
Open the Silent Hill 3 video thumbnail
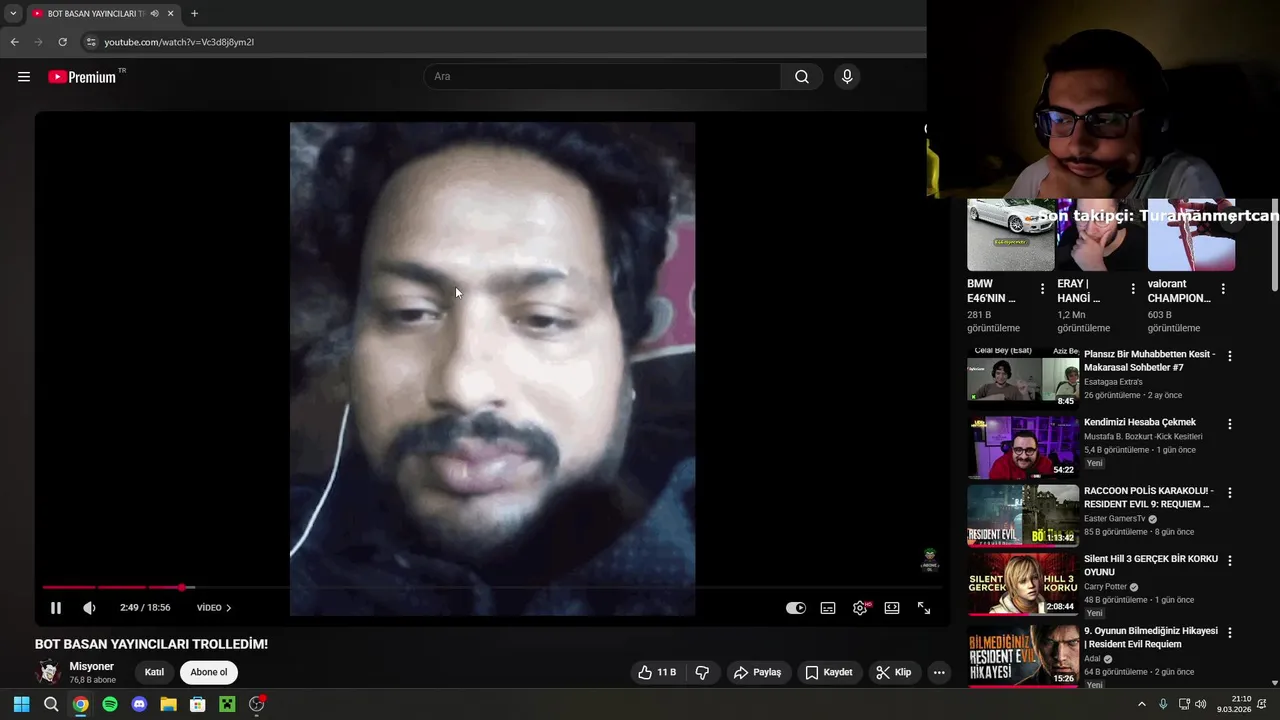1023,584
